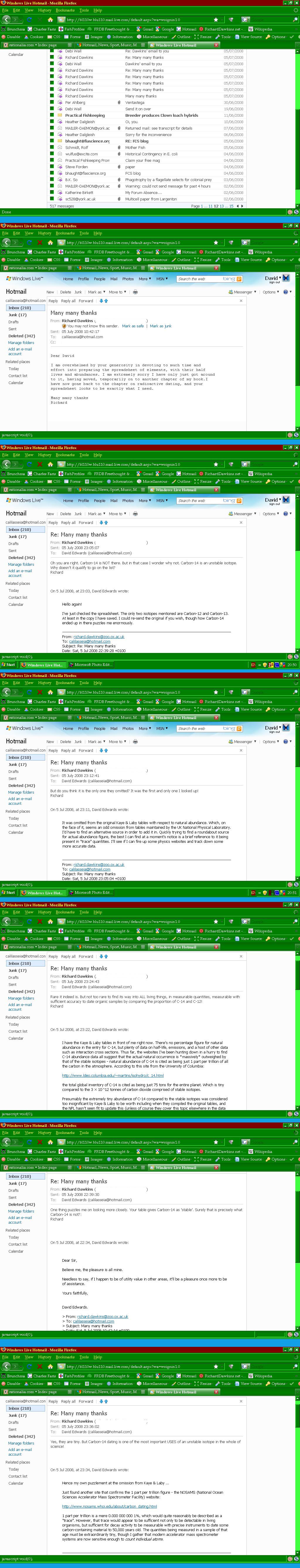Tick checkbox for 'Breeder produces Clown loach hybrids' email
Image resolution: width=300 pixels, height=1568 pixels.
click(x=52, y=115)
